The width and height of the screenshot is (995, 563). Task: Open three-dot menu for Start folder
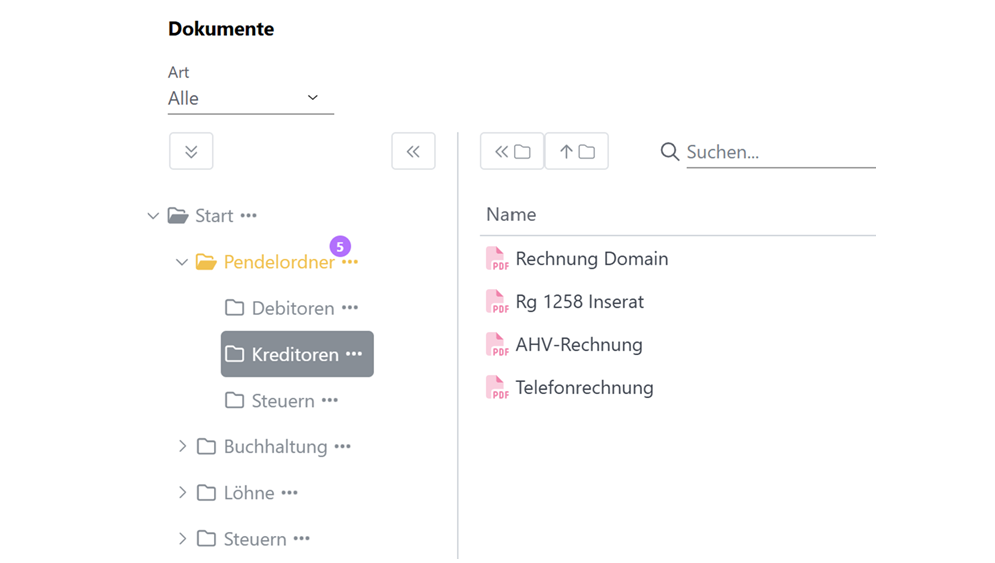[x=248, y=216]
